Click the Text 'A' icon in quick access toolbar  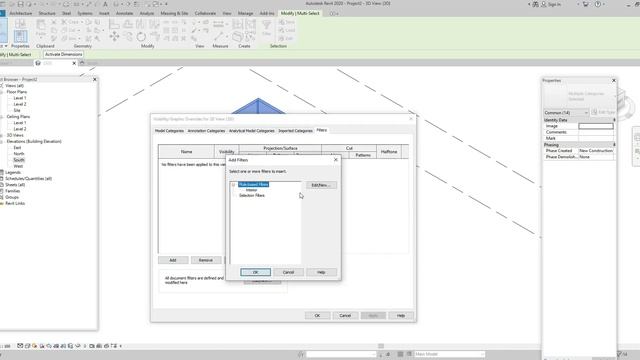(x=105, y=4)
